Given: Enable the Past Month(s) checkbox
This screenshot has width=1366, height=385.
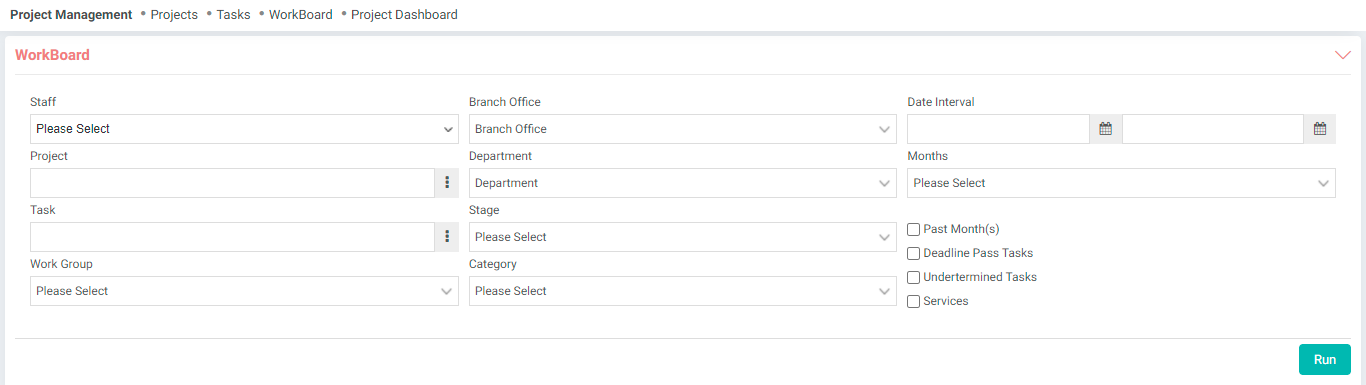Looking at the screenshot, I should pyautogui.click(x=913, y=230).
